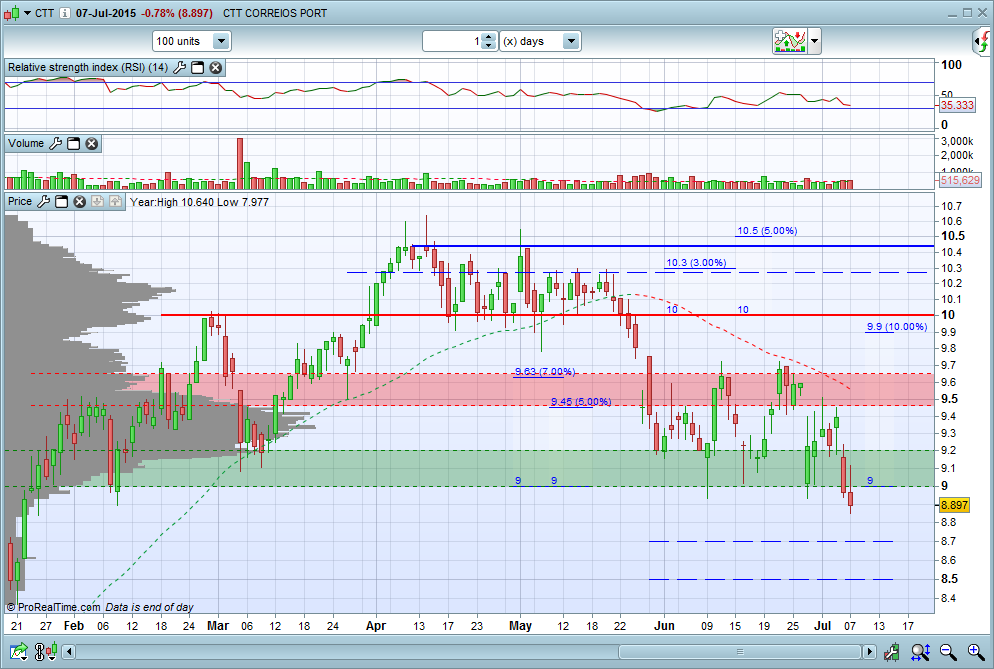This screenshot has height=669, width=994.
Task: Maximize the Volume panel
Action: tap(74, 144)
